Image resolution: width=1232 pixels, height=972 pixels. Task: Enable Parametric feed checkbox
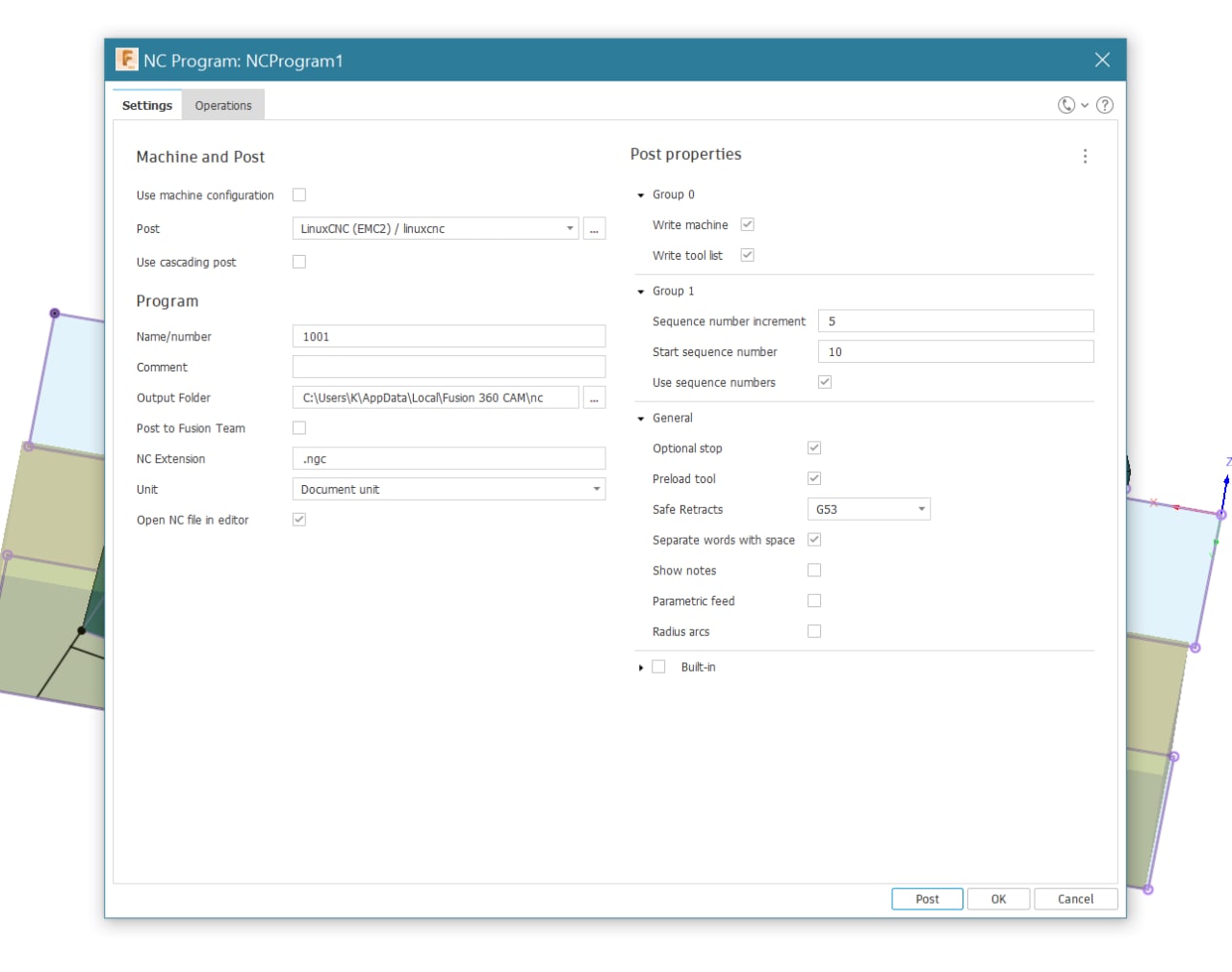tap(814, 601)
